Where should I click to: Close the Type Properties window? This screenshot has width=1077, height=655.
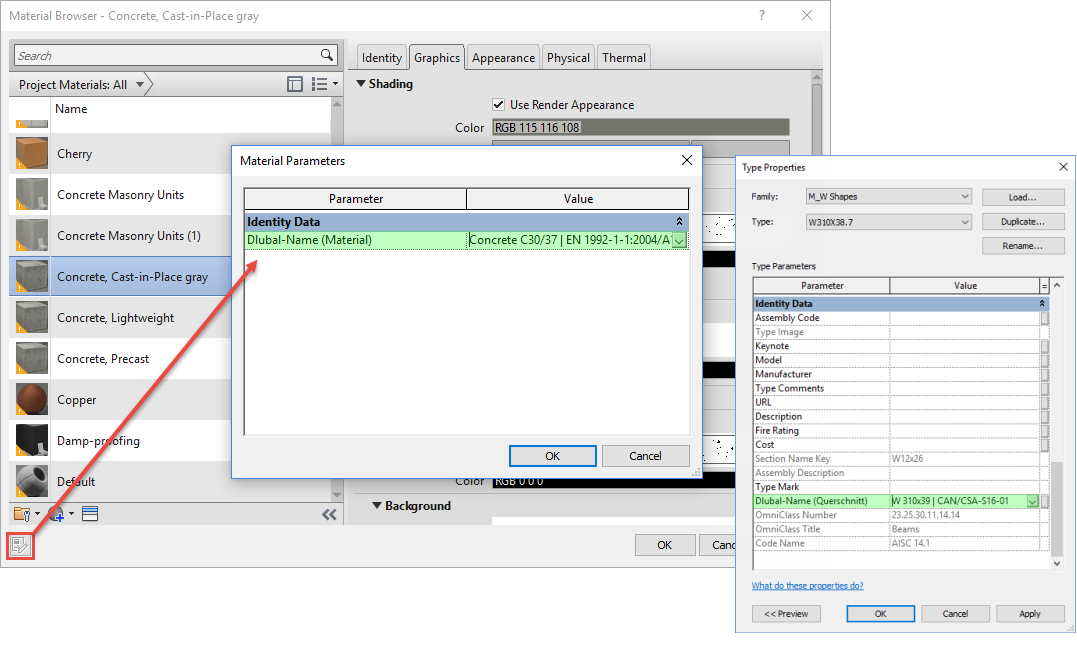(x=1063, y=167)
